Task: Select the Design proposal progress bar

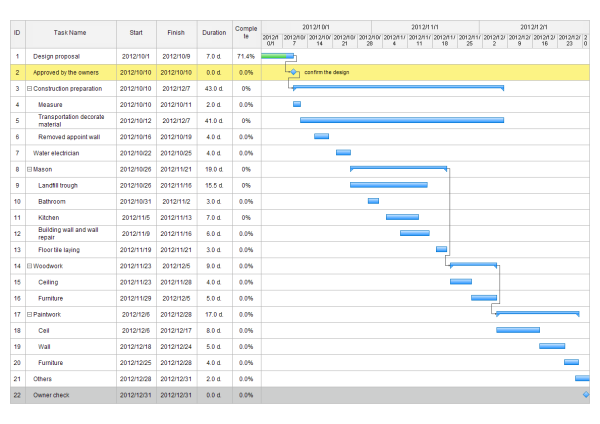Action: (x=277, y=56)
